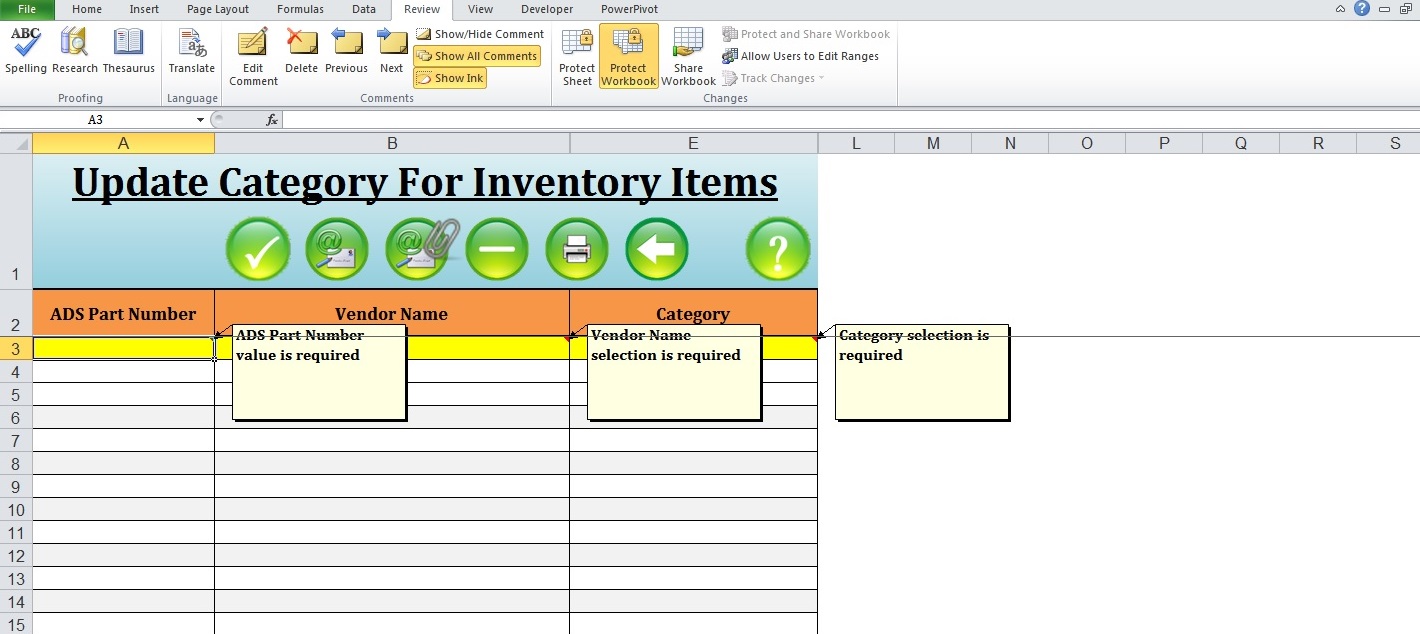Viewport: 1420px width, 634px height.
Task: Open the Share Workbook dialog
Action: [688, 57]
